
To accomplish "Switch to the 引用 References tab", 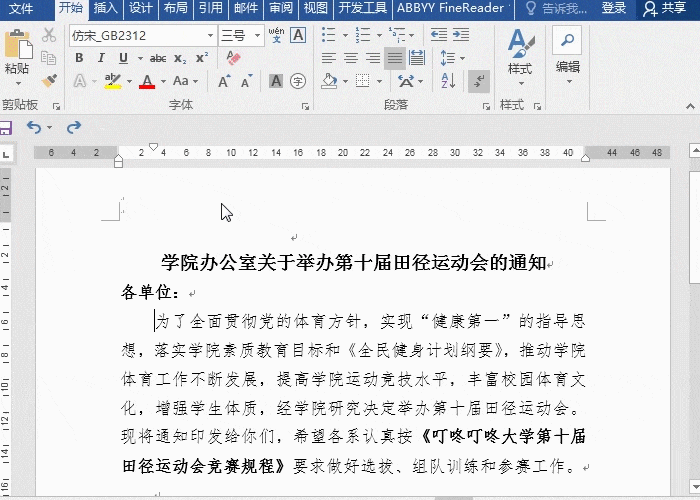I will click(x=210, y=8).
